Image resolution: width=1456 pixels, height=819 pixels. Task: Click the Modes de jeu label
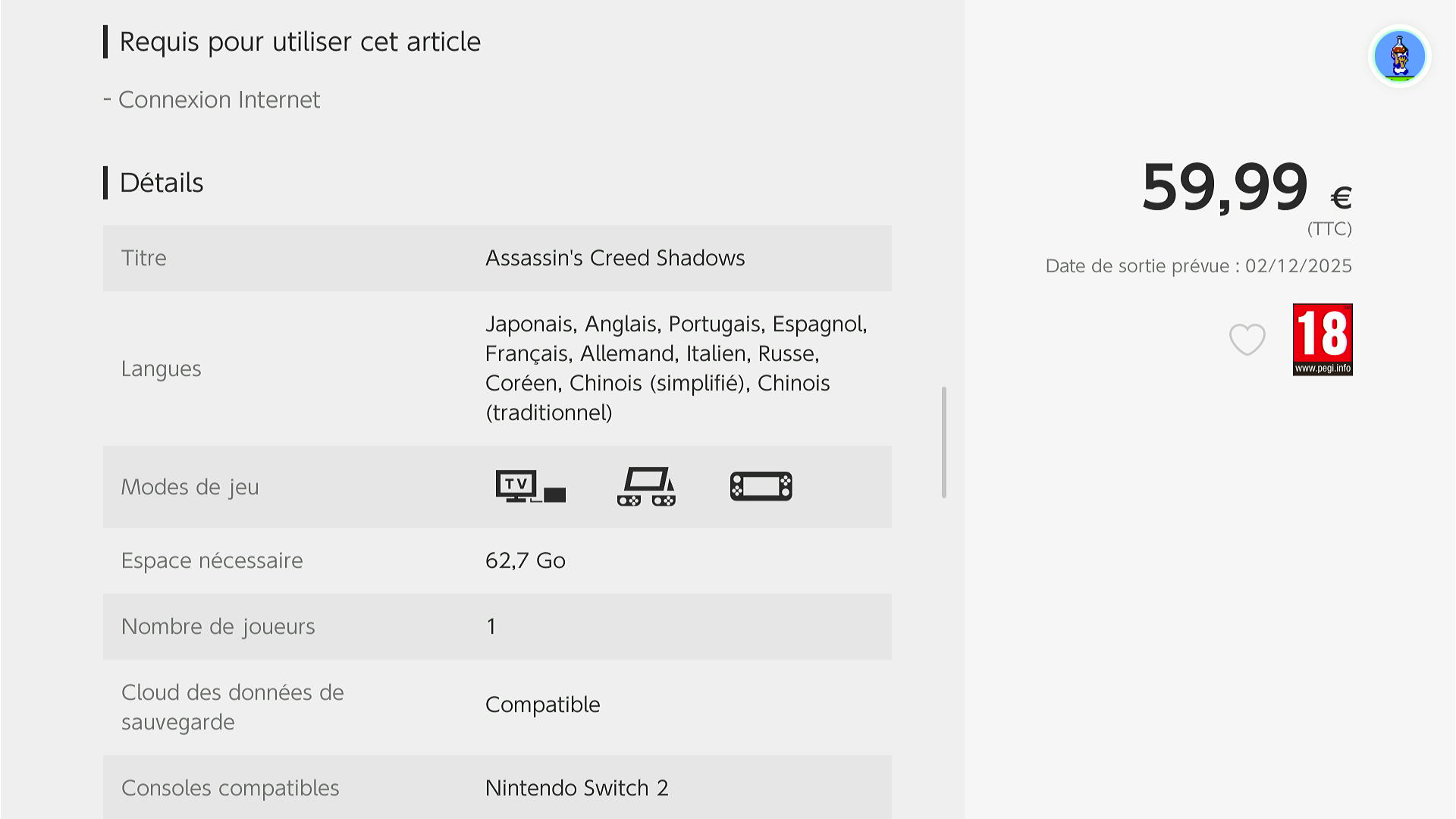[190, 487]
